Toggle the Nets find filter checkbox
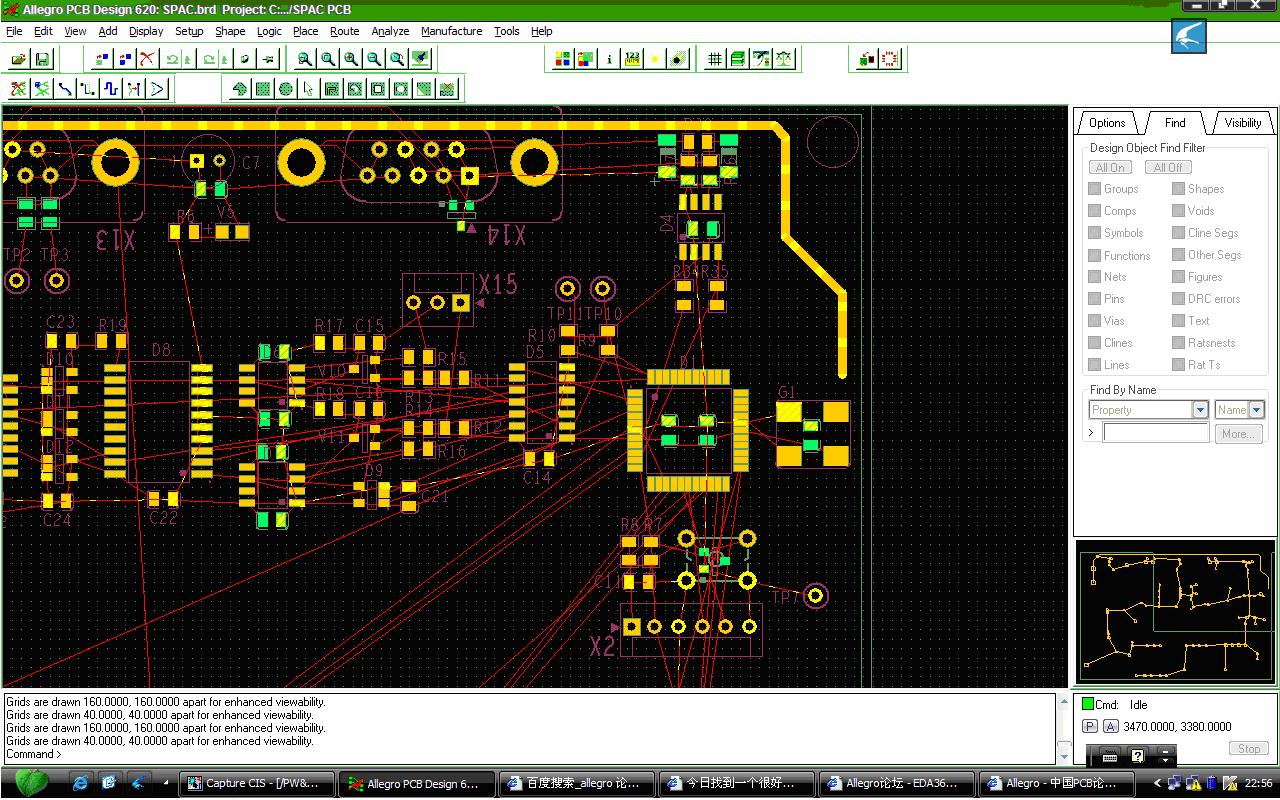Viewport: 1280px width, 800px height. (1095, 277)
